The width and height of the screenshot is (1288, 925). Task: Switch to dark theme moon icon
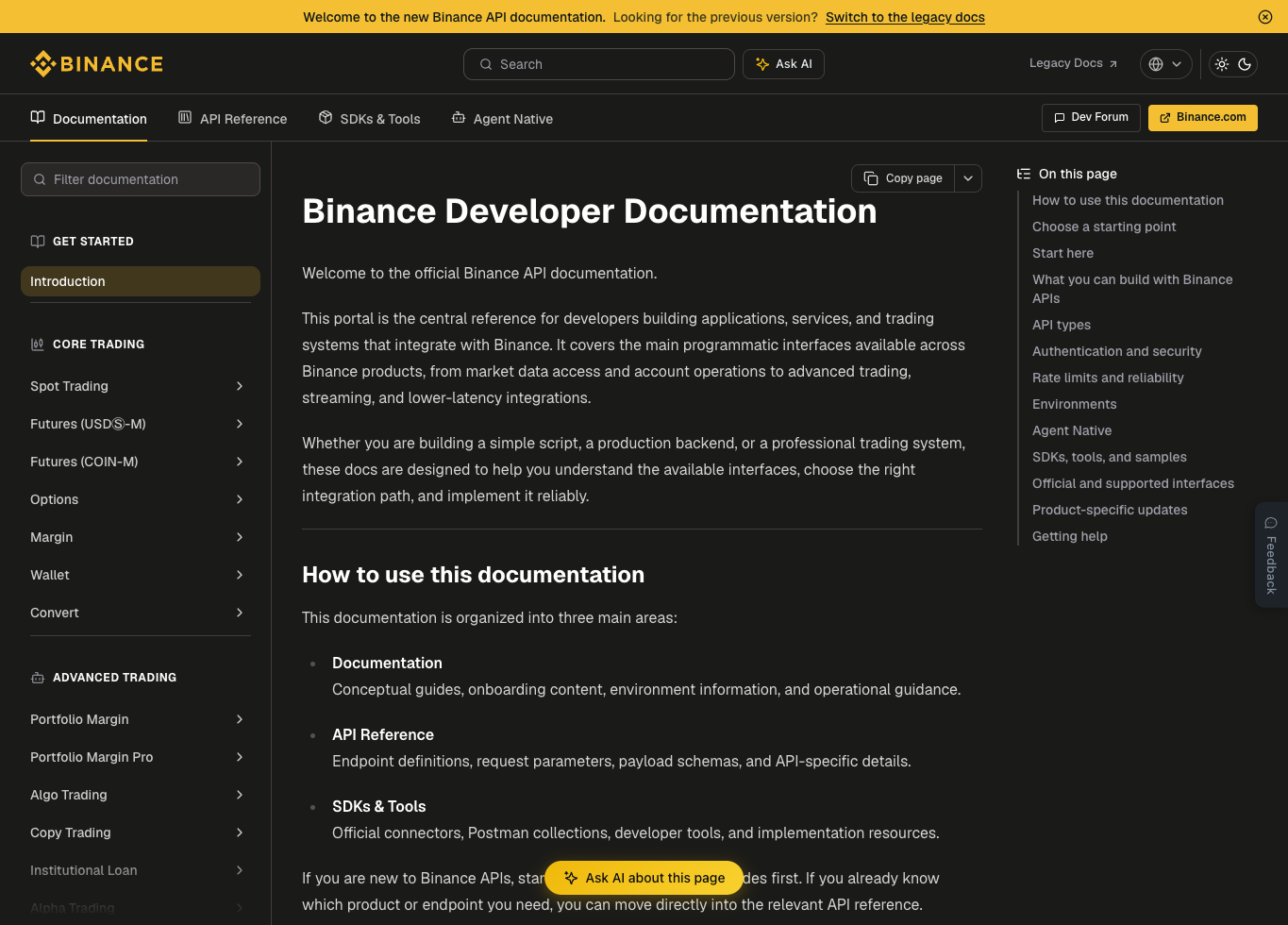click(x=1245, y=64)
